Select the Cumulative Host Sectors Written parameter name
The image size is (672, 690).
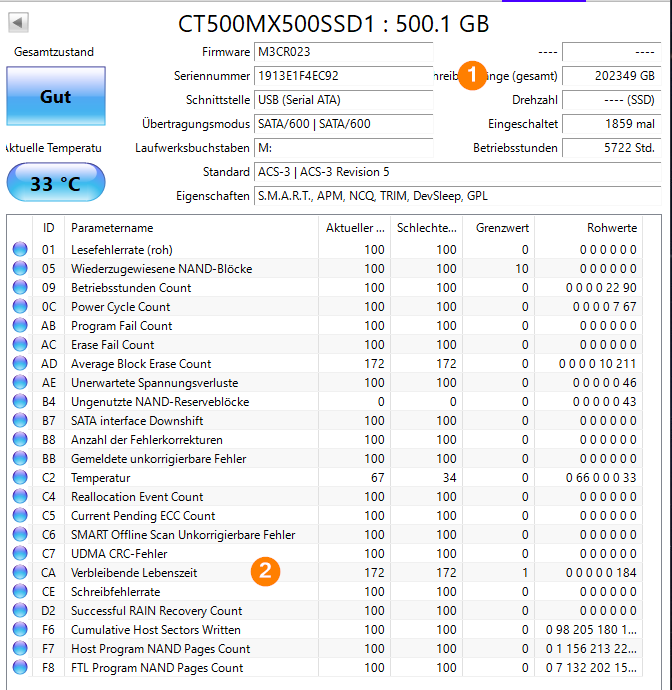pos(156,630)
